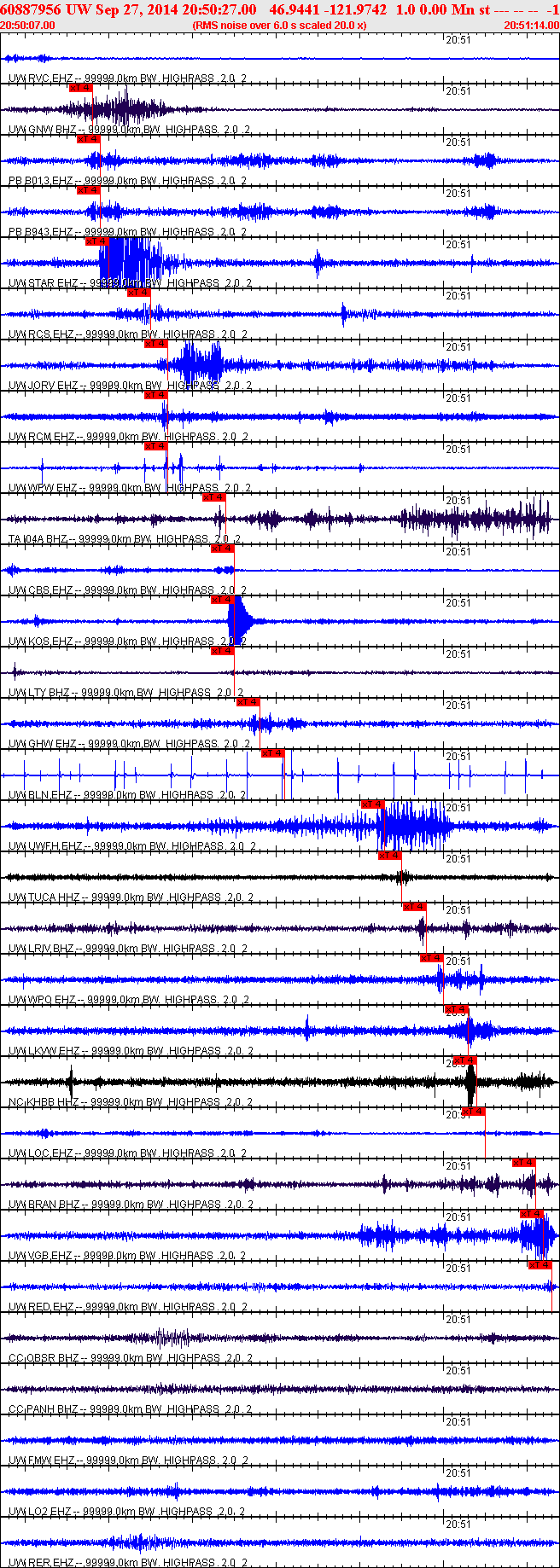Image resolution: width=560 pixels, height=1568 pixels.
Task: Click the PB B013 EHZ station label
Action: (x=128, y=181)
